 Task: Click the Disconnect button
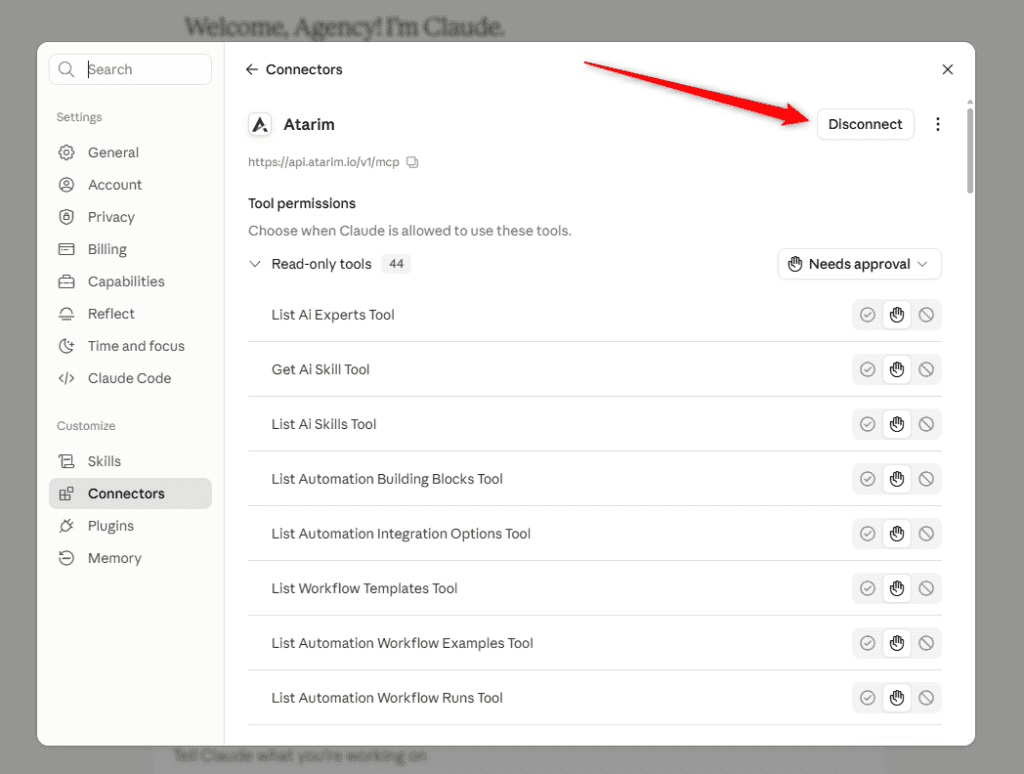(x=865, y=124)
